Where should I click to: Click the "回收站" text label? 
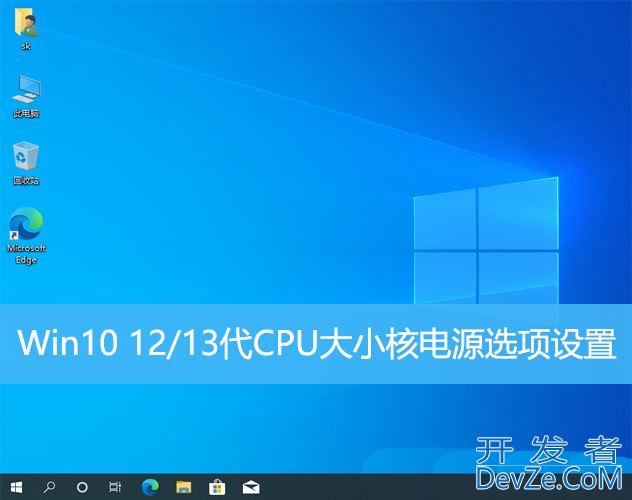click(26, 181)
